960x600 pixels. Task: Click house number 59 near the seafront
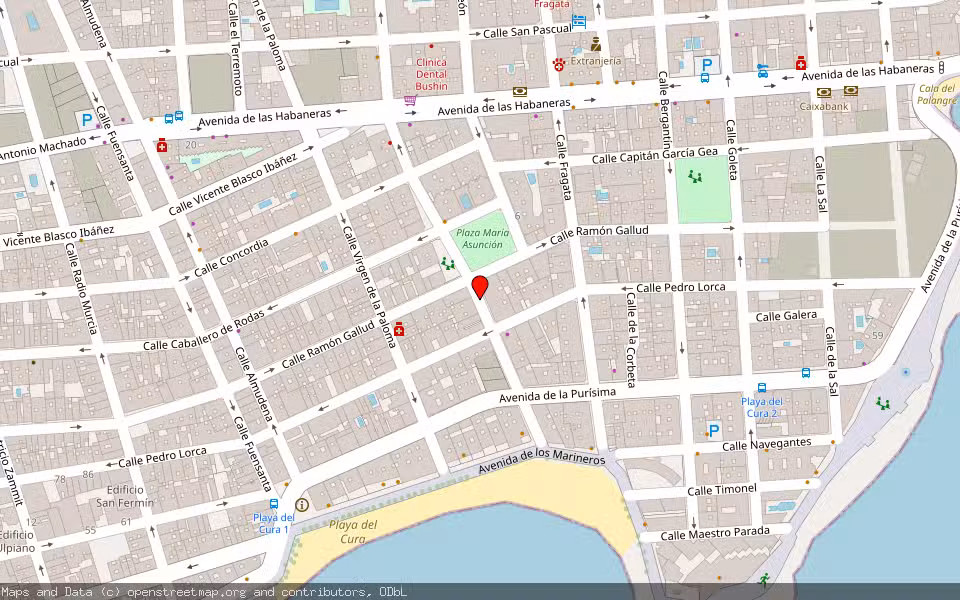[877, 335]
